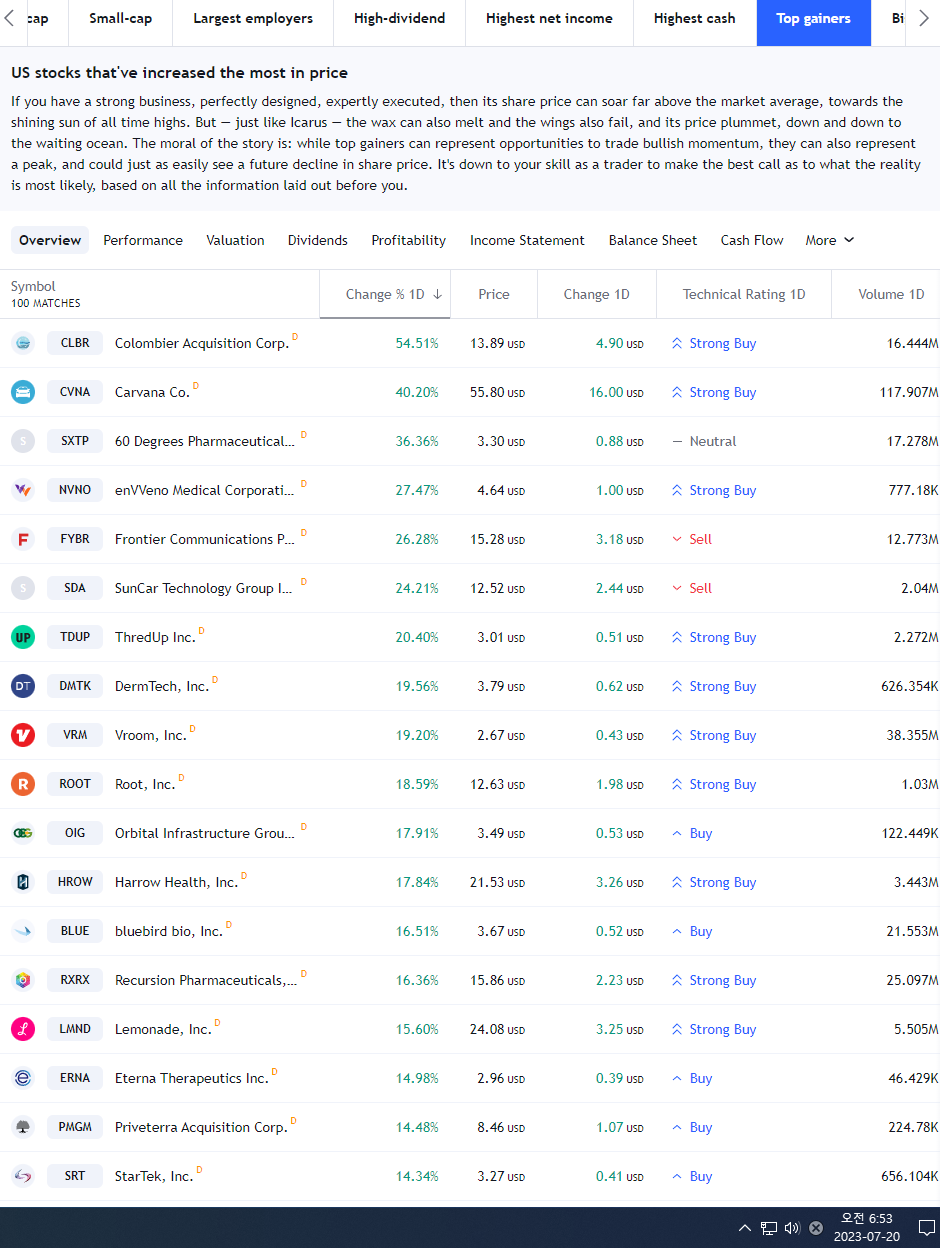This screenshot has width=940, height=1248.
Task: Open the More columns dropdown
Action: click(830, 240)
